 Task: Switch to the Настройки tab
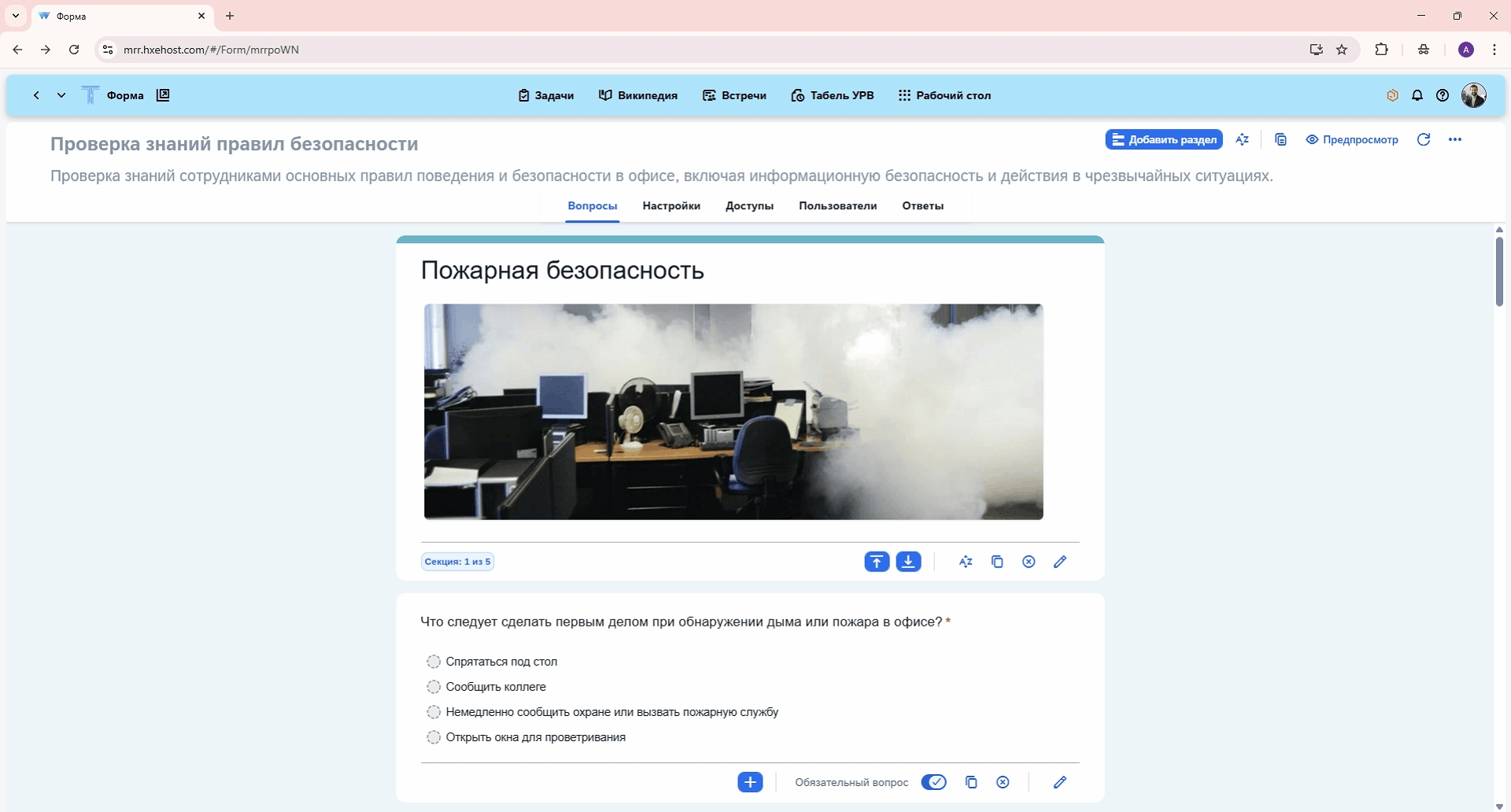point(671,205)
